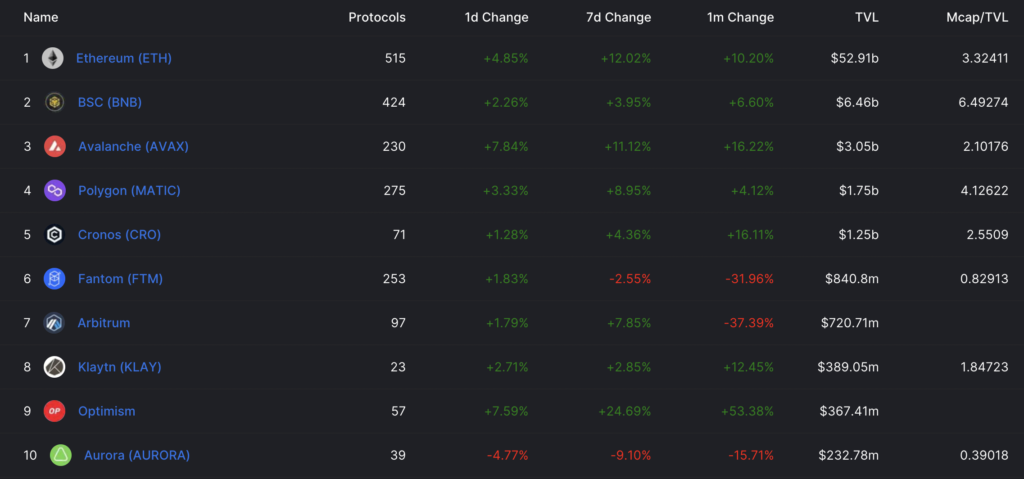
Task: Sort by Protocols column header
Action: 377,17
